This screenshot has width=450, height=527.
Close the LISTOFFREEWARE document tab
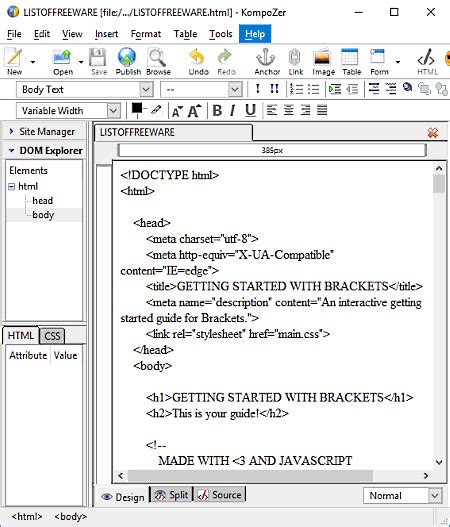[x=433, y=133]
